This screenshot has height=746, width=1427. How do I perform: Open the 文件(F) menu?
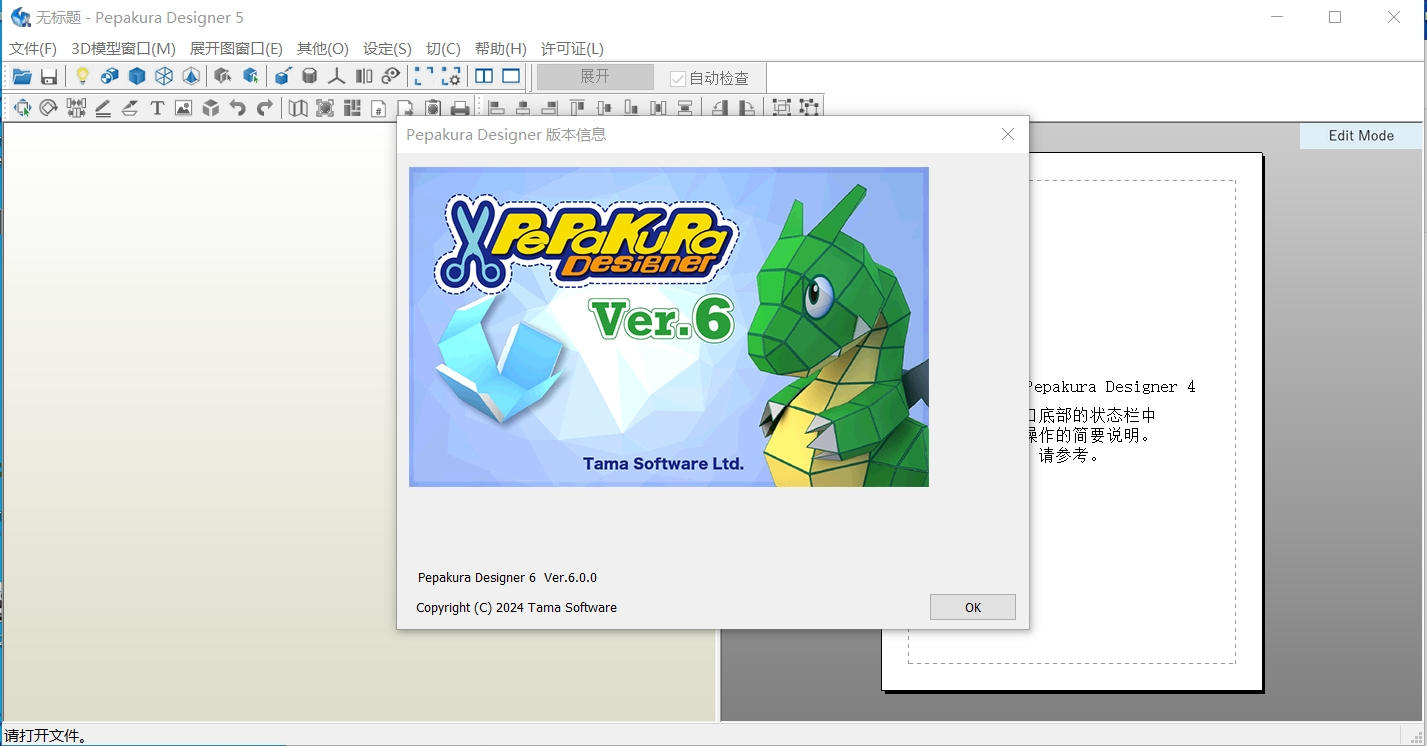click(33, 48)
